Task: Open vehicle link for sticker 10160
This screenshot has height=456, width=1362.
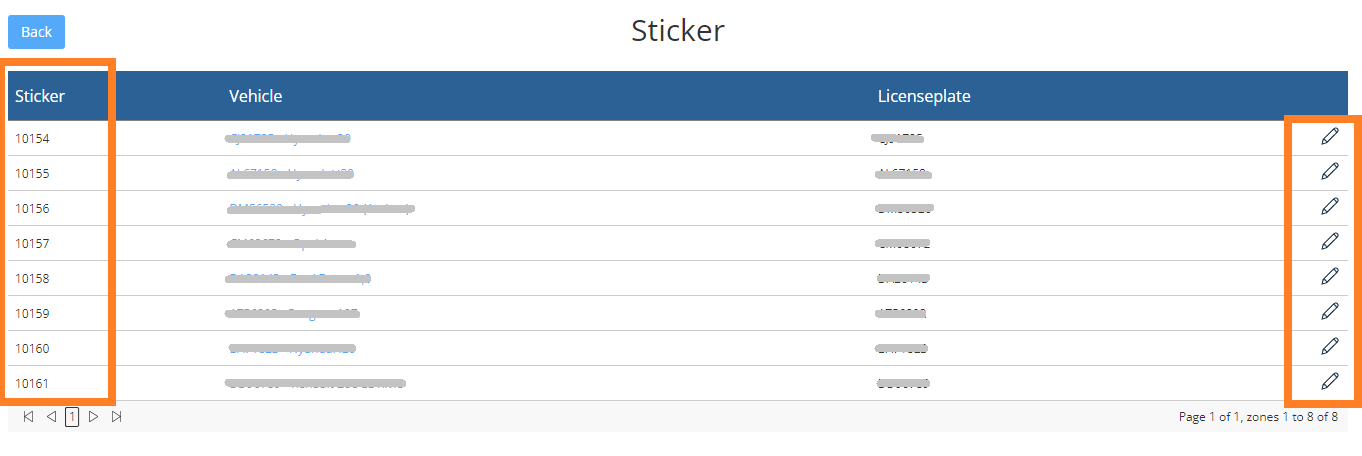Action: pyautogui.click(x=291, y=348)
